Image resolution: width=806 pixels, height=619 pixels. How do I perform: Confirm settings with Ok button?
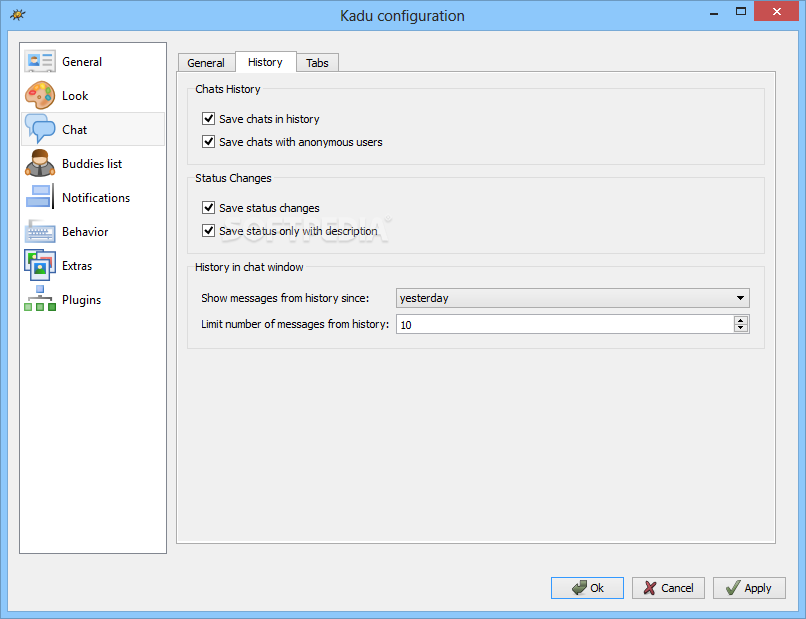coord(587,588)
